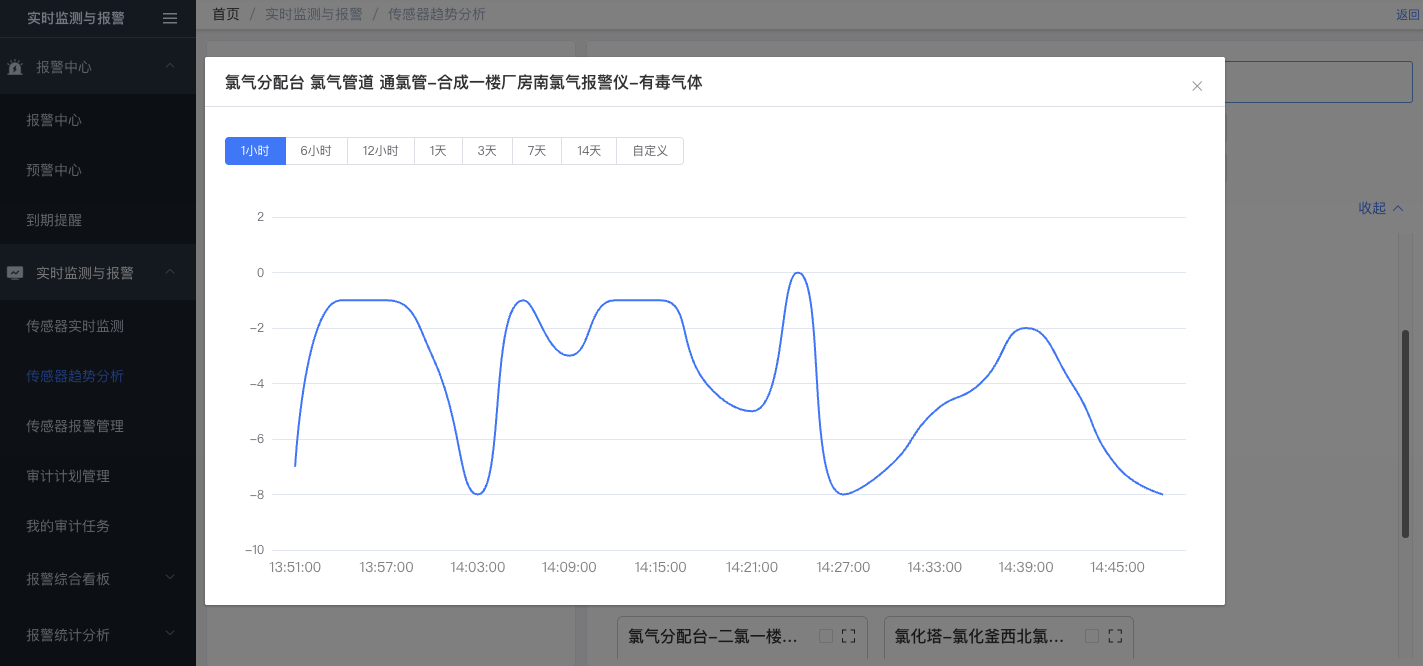
Task: Click the 实时监测与报警 monitor icon
Action: point(15,273)
